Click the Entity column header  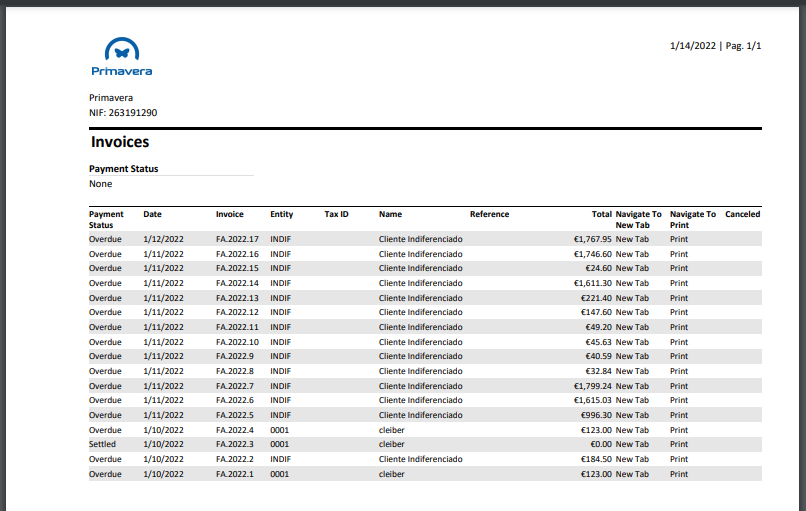point(281,214)
